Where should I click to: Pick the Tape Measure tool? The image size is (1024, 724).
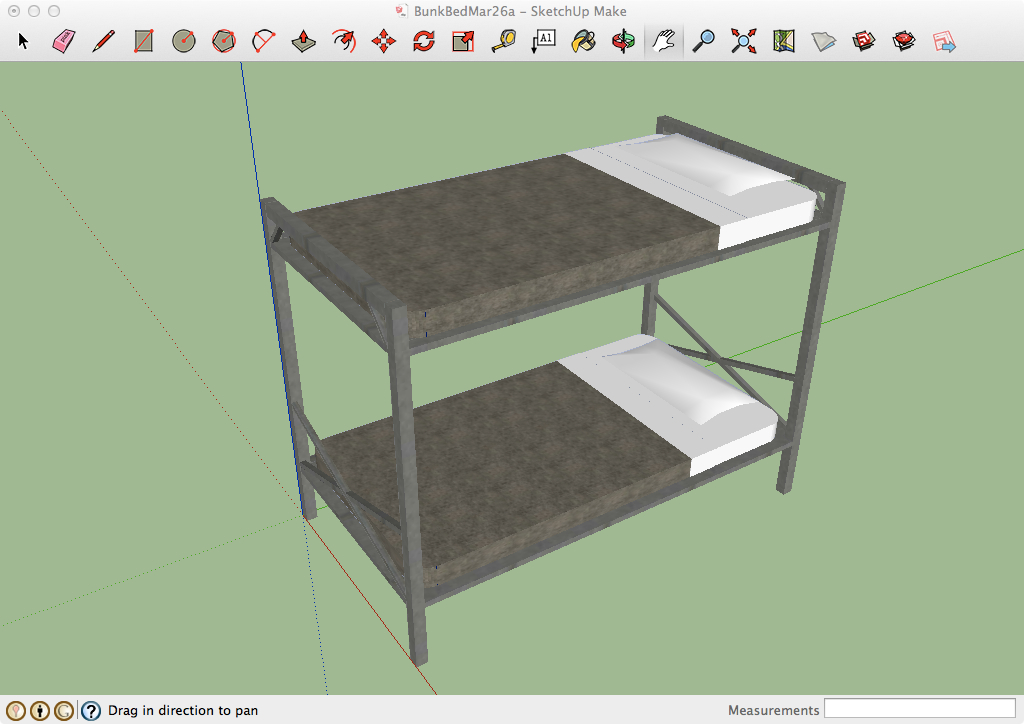coord(503,41)
